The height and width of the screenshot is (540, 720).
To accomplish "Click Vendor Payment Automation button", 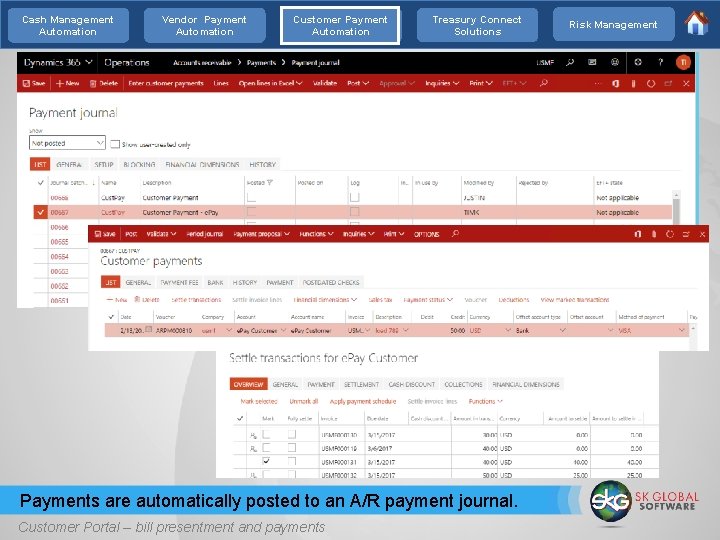I will pyautogui.click(x=204, y=25).
